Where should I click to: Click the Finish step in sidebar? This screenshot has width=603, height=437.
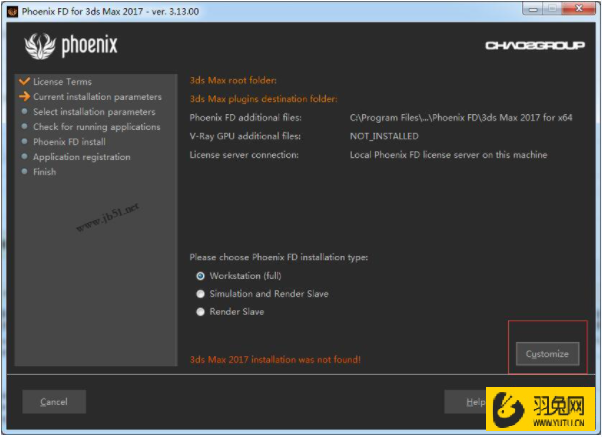45,172
